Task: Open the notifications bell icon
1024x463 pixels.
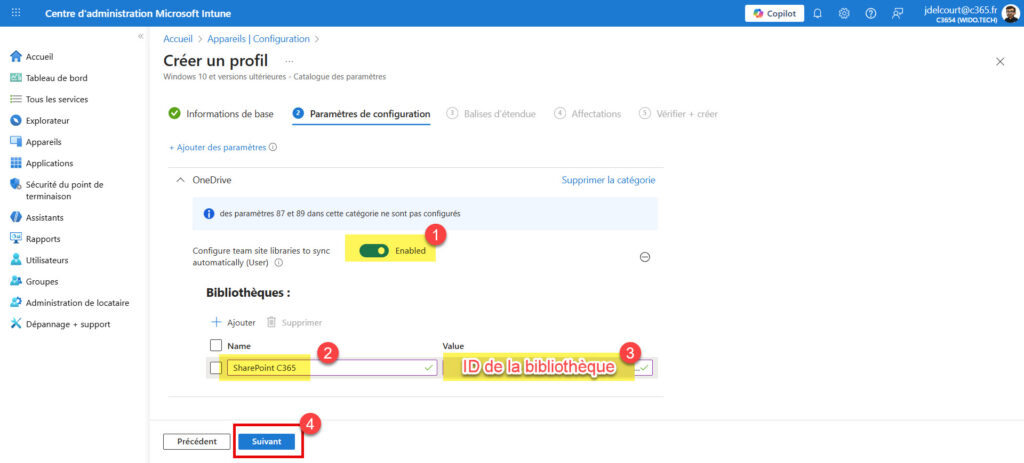Action: [818, 13]
